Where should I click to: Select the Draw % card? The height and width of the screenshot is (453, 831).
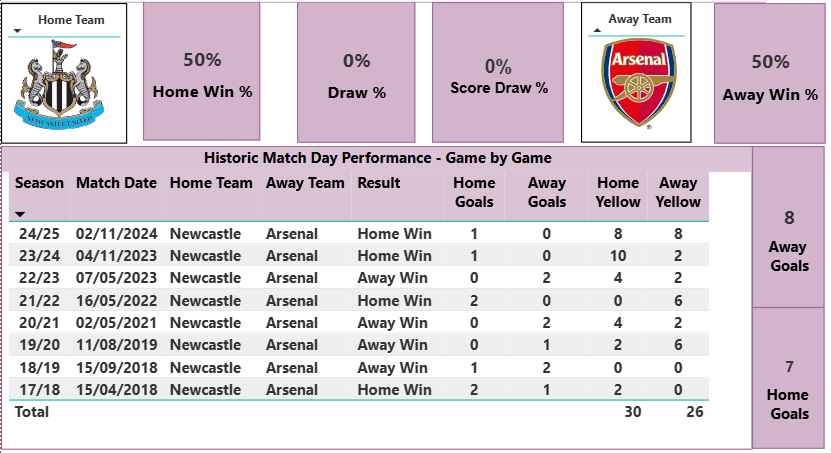356,75
